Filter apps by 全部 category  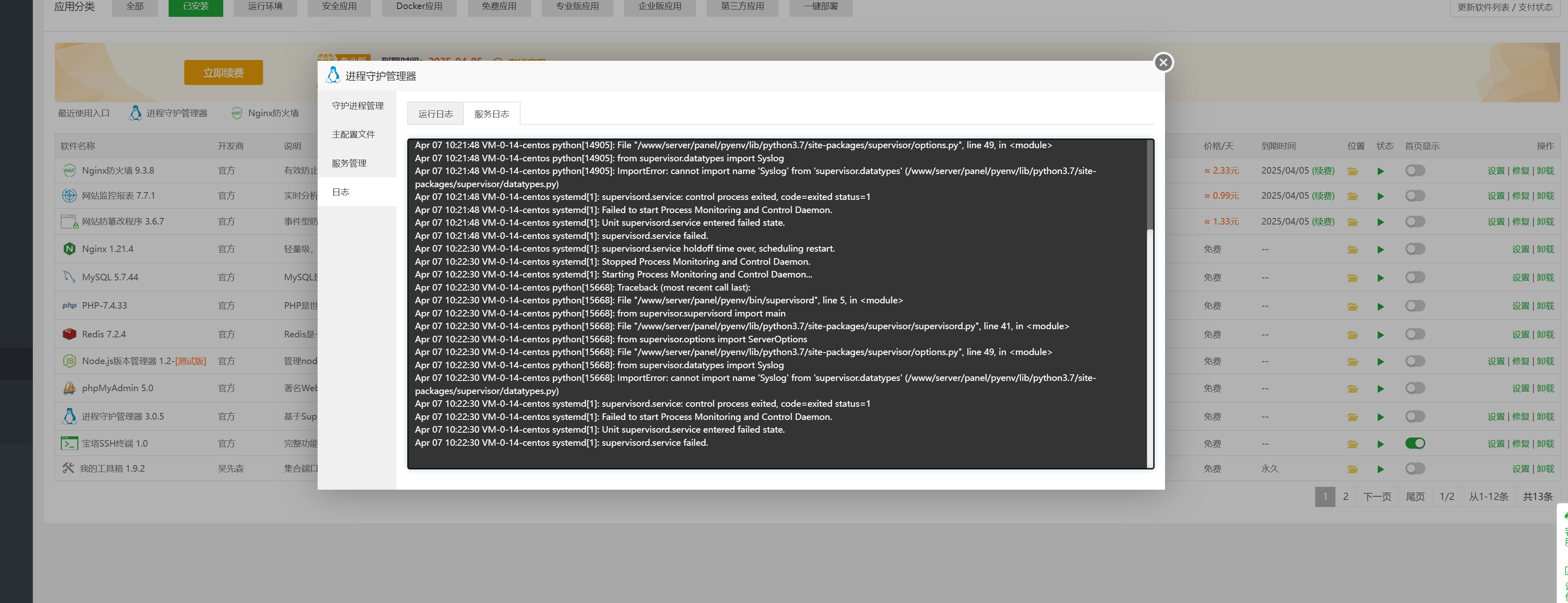(x=135, y=7)
